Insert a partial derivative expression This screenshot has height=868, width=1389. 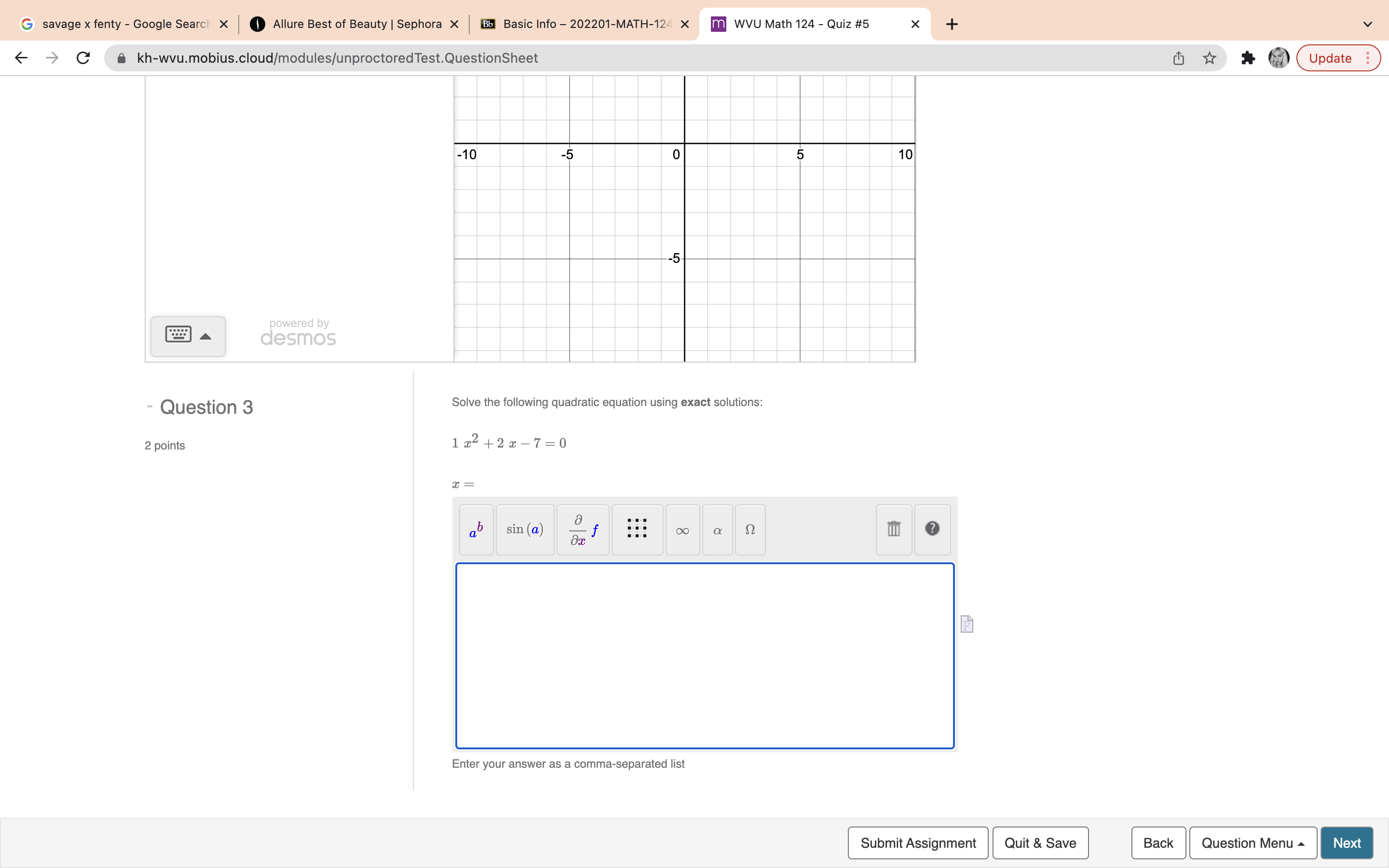pyautogui.click(x=582, y=529)
